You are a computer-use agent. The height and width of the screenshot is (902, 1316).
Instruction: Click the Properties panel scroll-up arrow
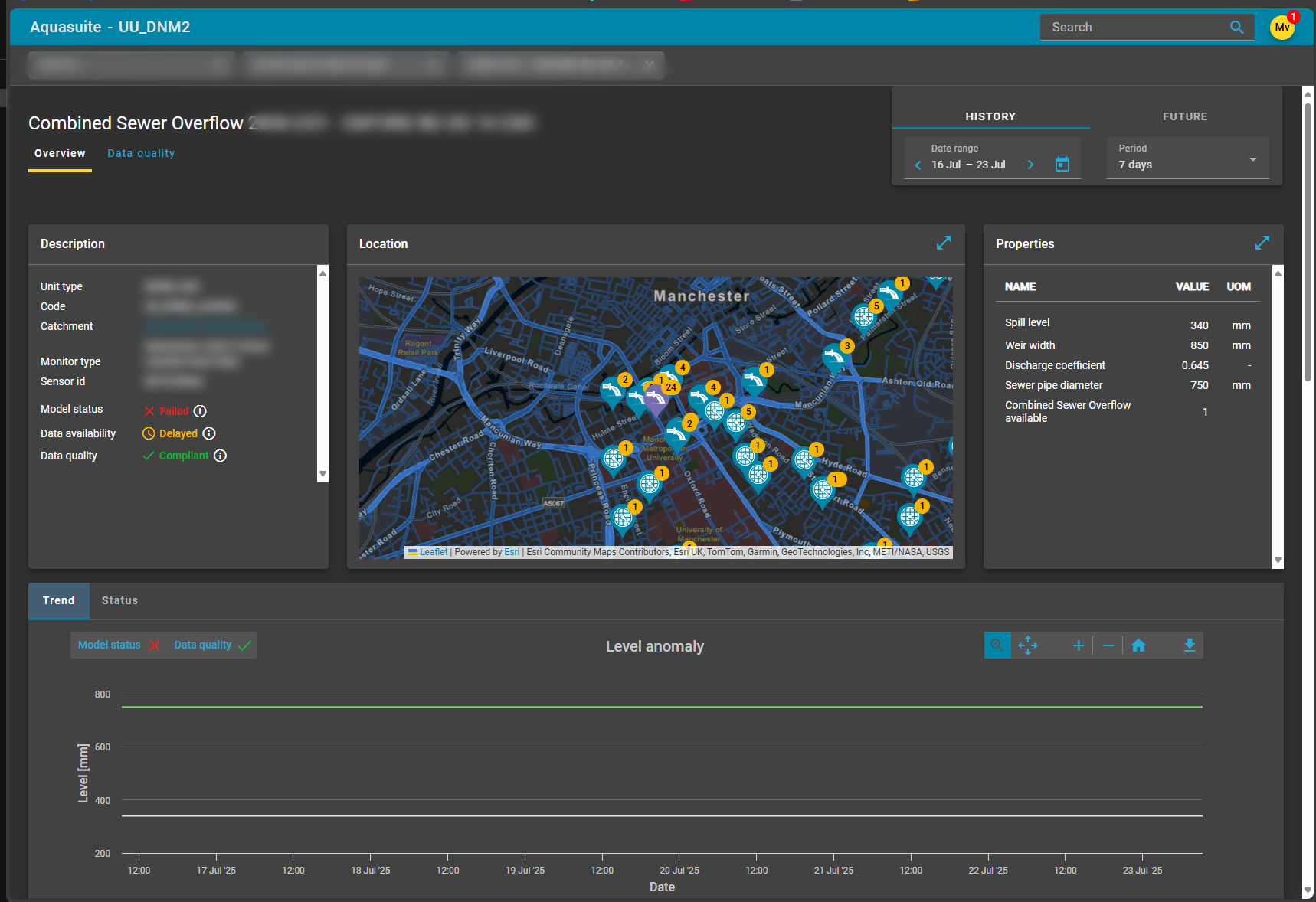pos(1278,273)
